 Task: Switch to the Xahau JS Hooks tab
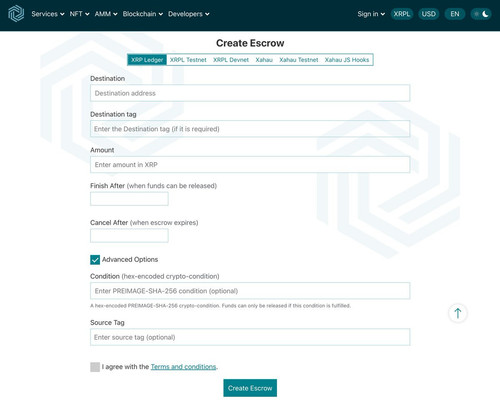(x=347, y=60)
